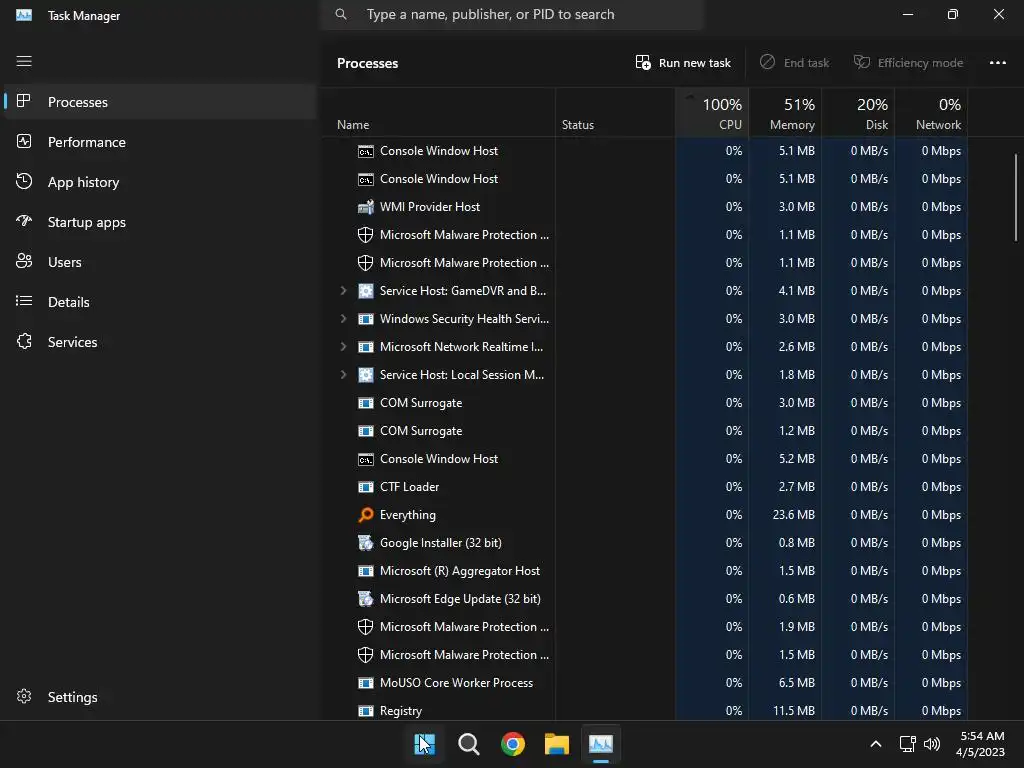Select WMI Provider Host row

pyautogui.click(x=645, y=206)
